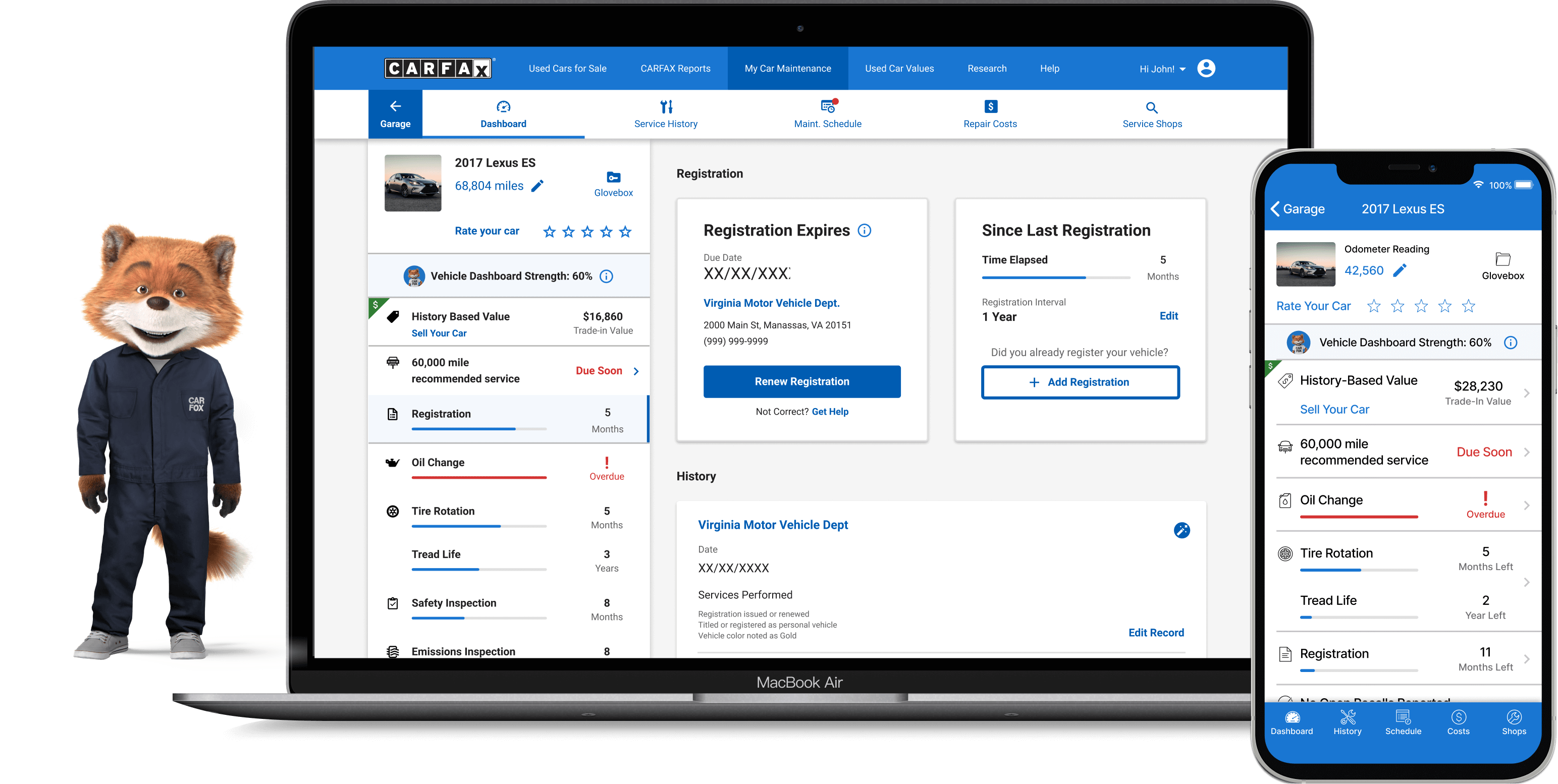Open Service Shops search icon

click(1152, 106)
